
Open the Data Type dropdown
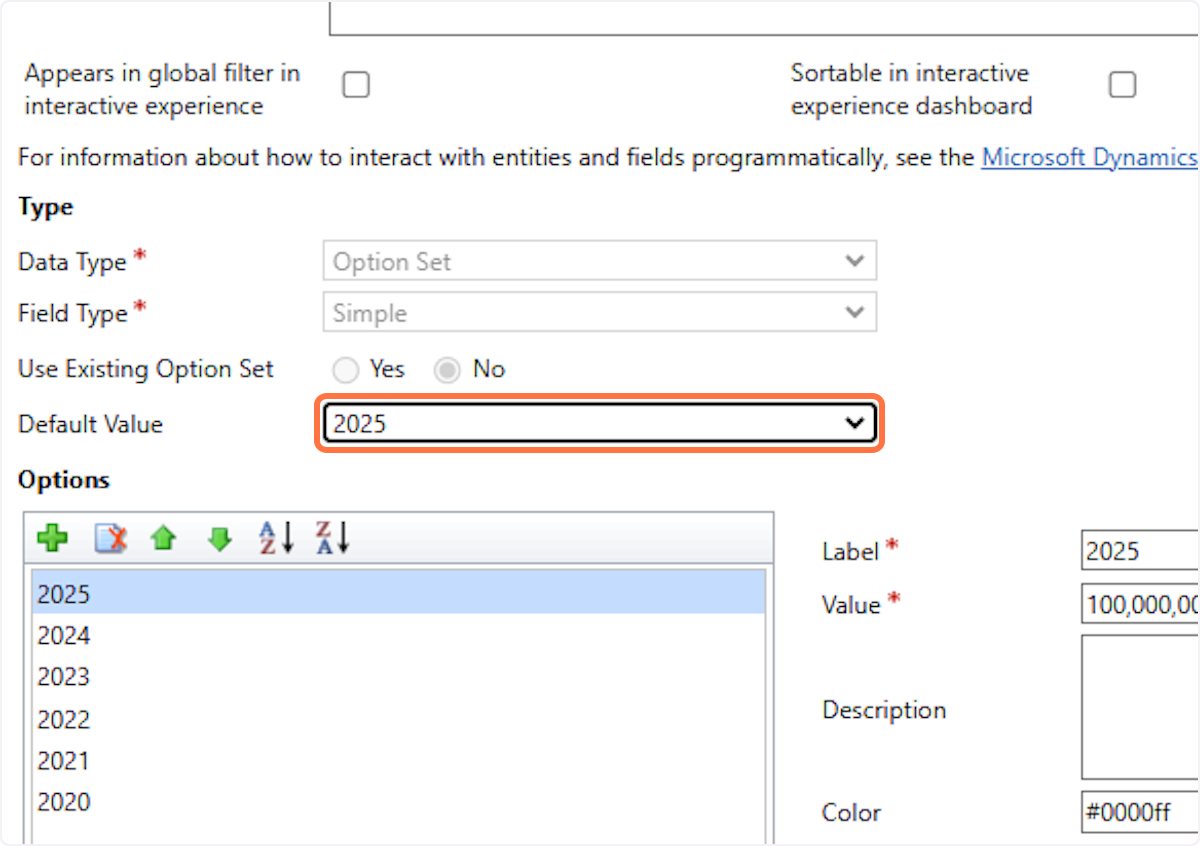click(599, 262)
